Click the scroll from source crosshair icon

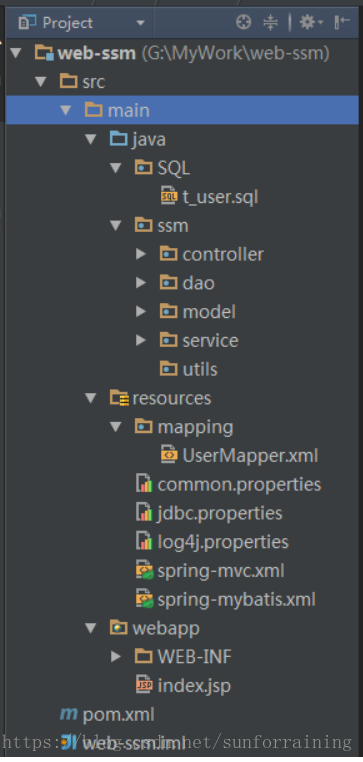click(243, 22)
